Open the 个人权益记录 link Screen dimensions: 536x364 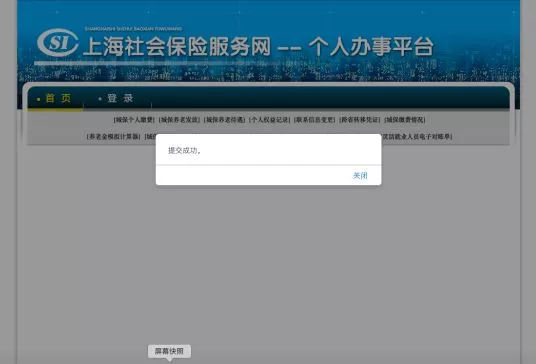point(269,120)
